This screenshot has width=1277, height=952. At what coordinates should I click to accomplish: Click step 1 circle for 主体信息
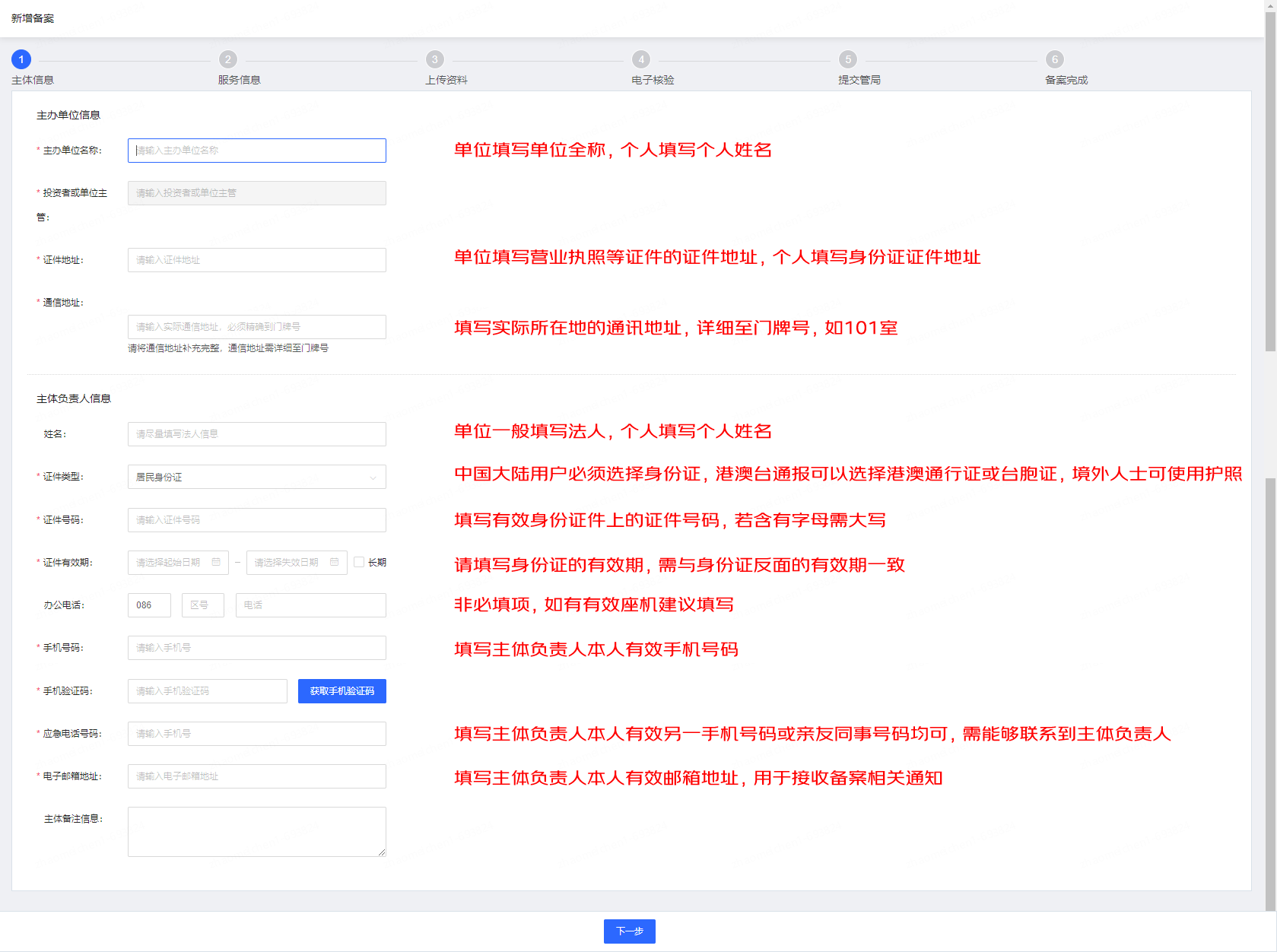point(21,59)
